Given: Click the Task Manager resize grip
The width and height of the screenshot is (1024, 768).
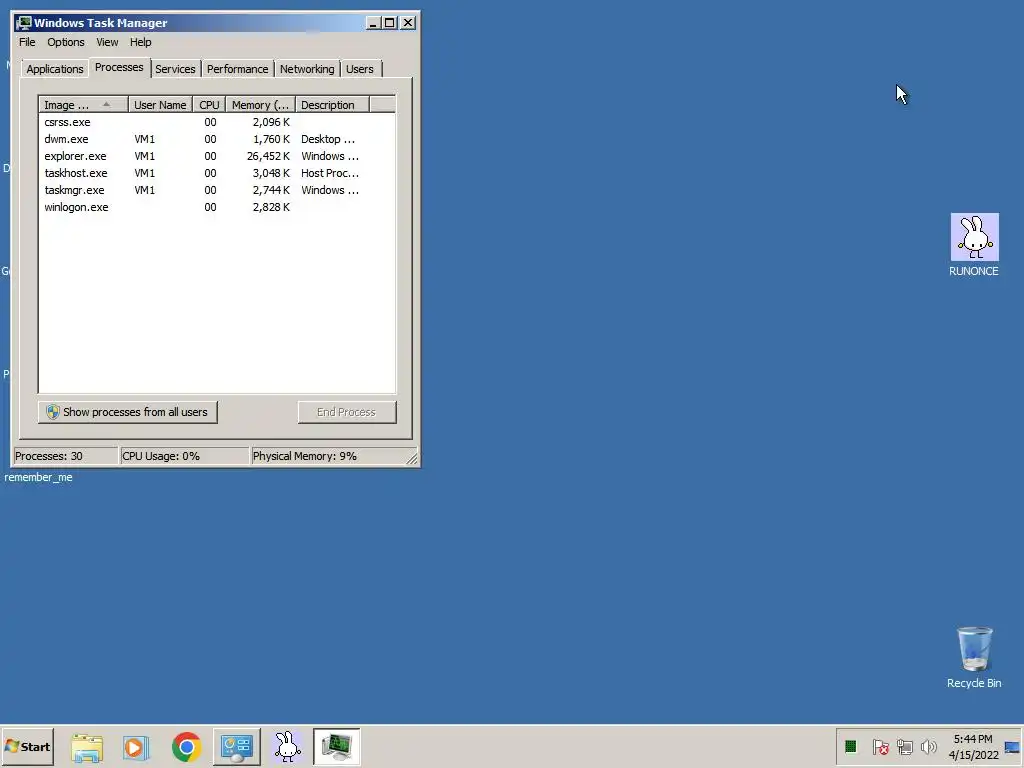Looking at the screenshot, I should [412, 458].
